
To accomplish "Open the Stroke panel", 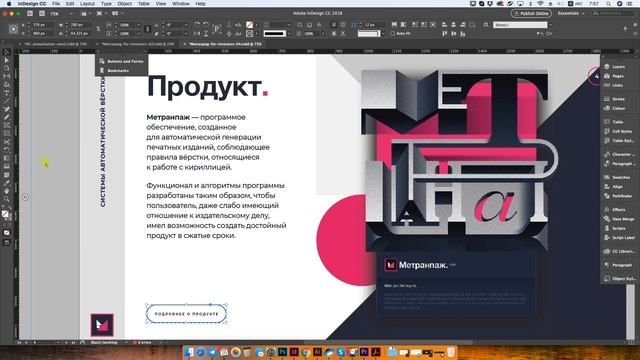I will click(x=614, y=99).
